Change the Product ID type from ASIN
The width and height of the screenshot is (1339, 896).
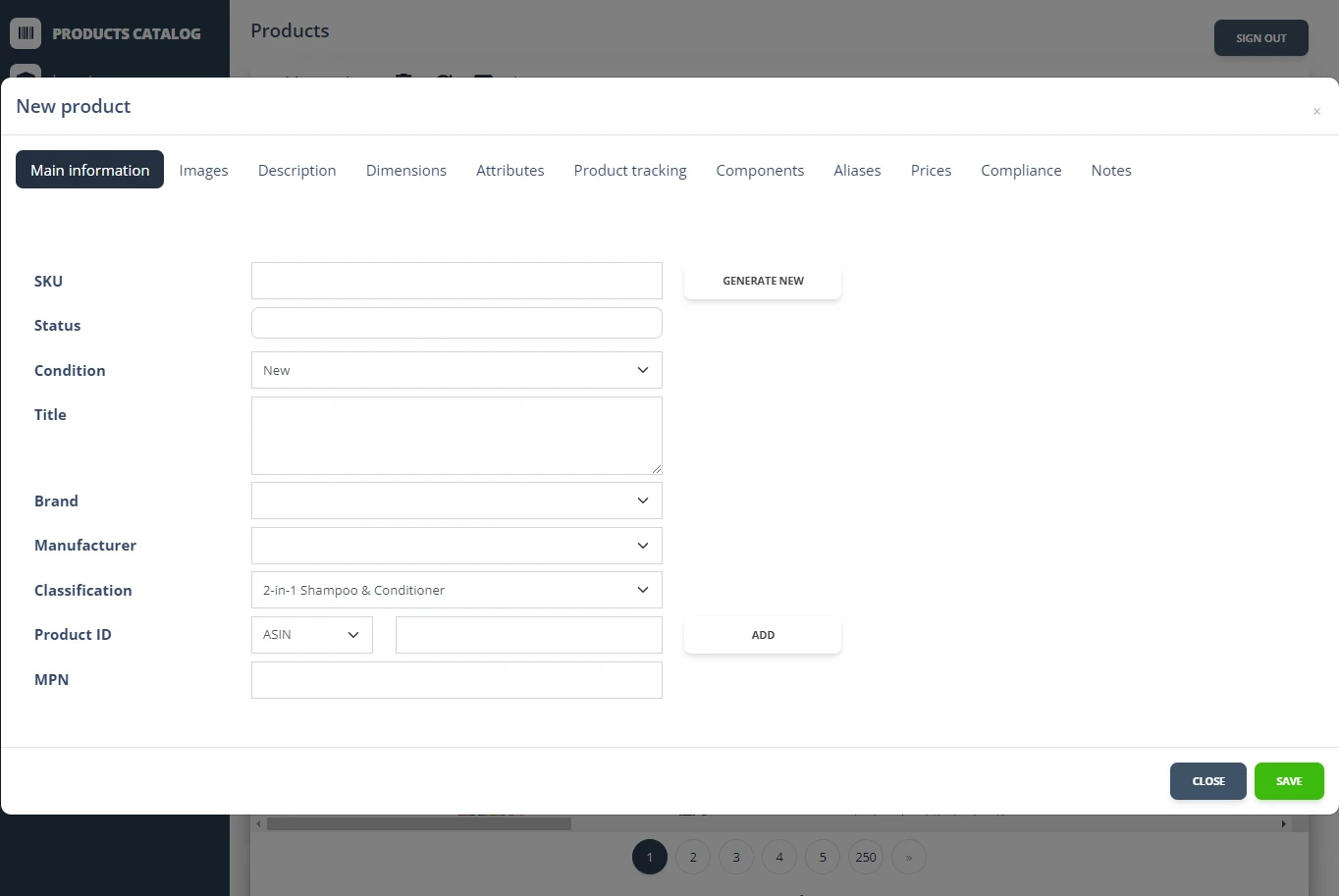click(x=311, y=635)
